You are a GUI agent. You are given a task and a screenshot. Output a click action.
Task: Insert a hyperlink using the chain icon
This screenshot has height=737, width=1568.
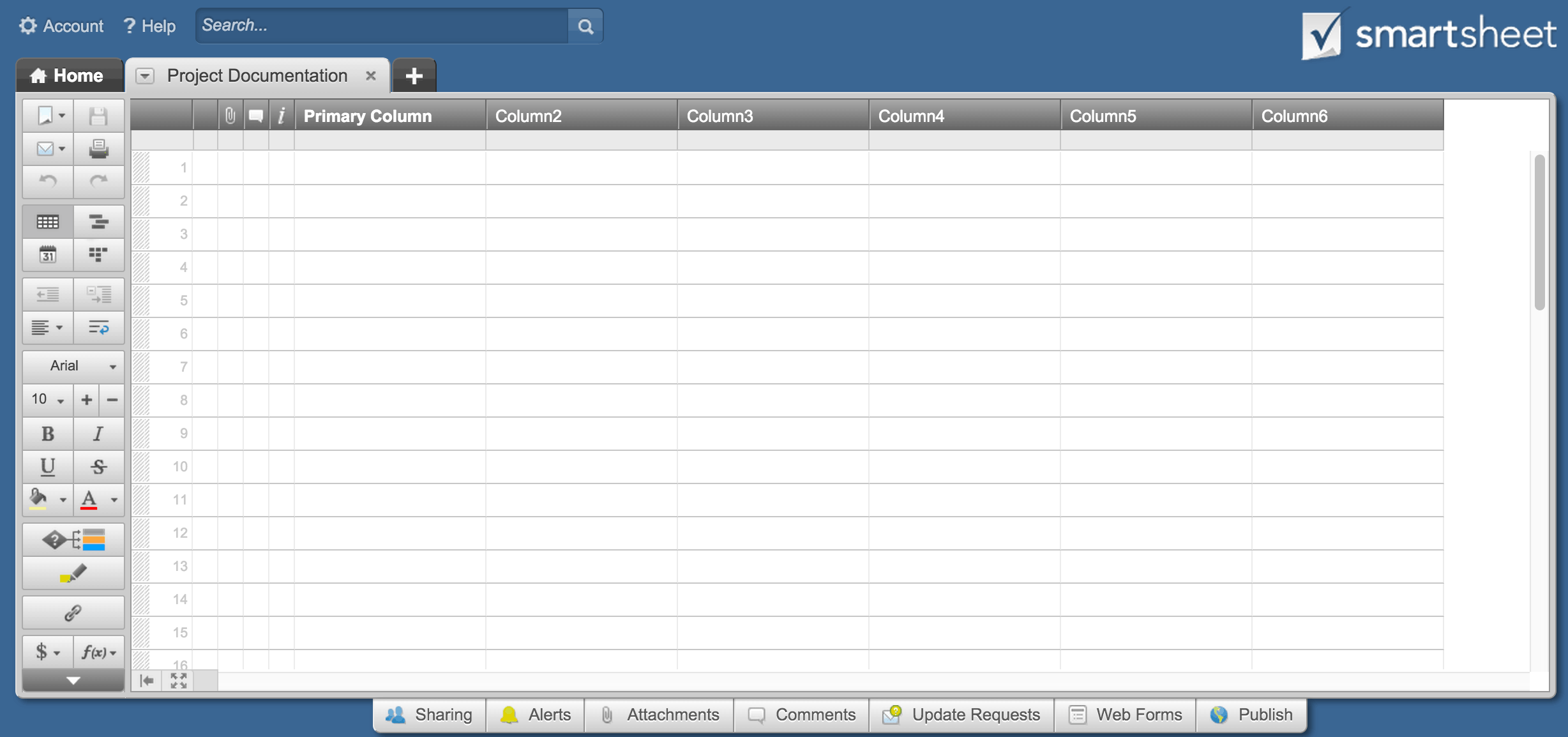click(73, 612)
